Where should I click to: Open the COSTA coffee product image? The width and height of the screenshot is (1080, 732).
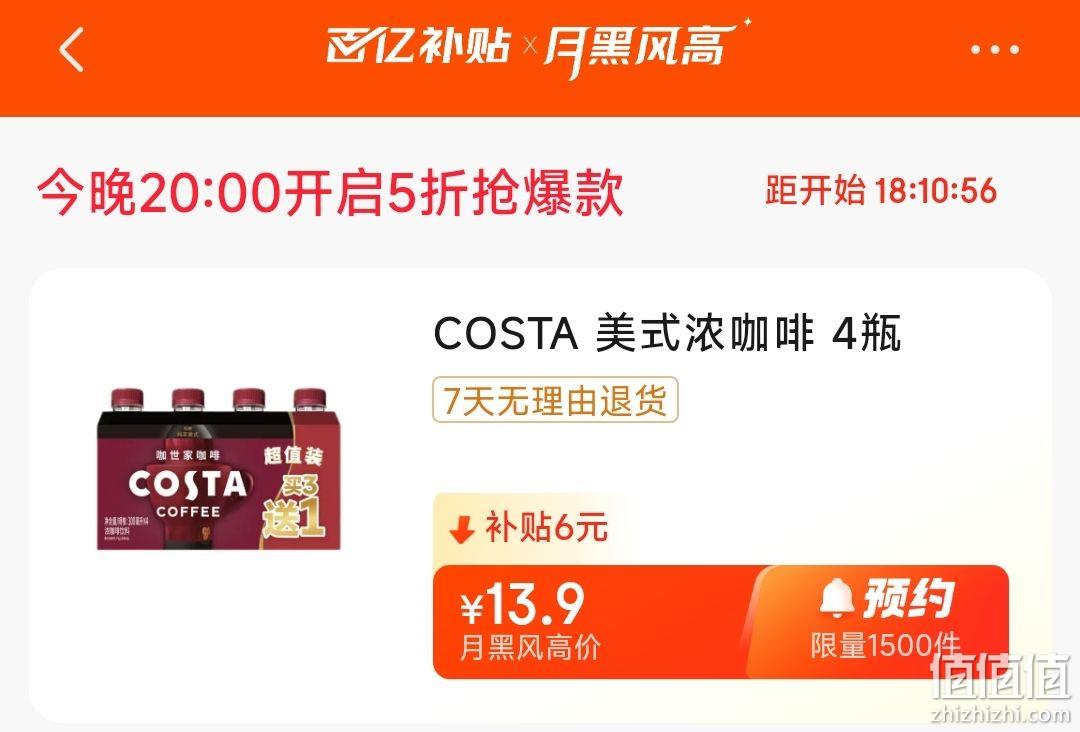[218, 468]
